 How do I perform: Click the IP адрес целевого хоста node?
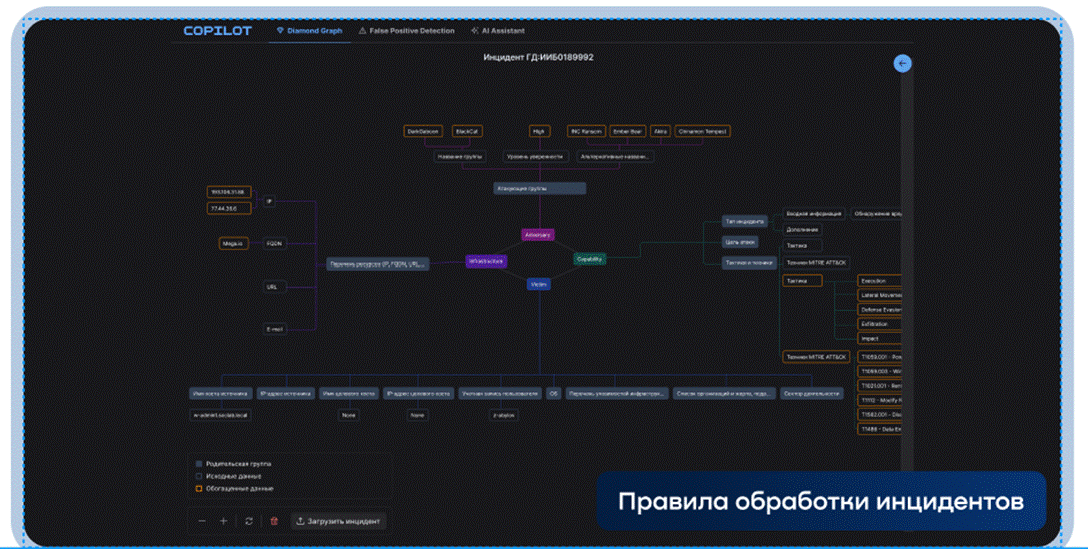(x=418, y=394)
